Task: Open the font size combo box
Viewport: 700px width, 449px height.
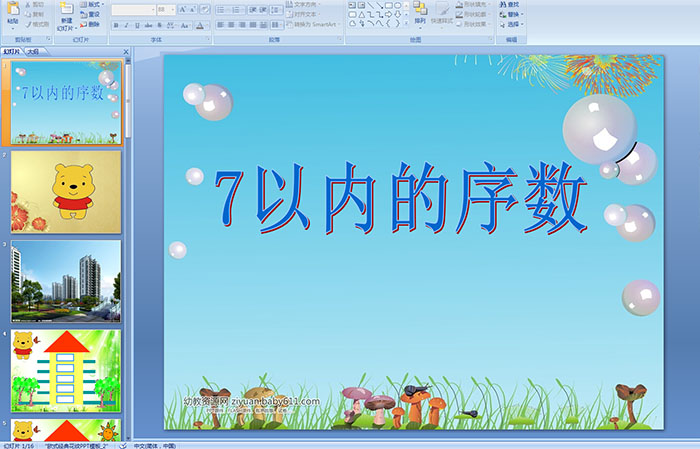Action: click(x=166, y=10)
